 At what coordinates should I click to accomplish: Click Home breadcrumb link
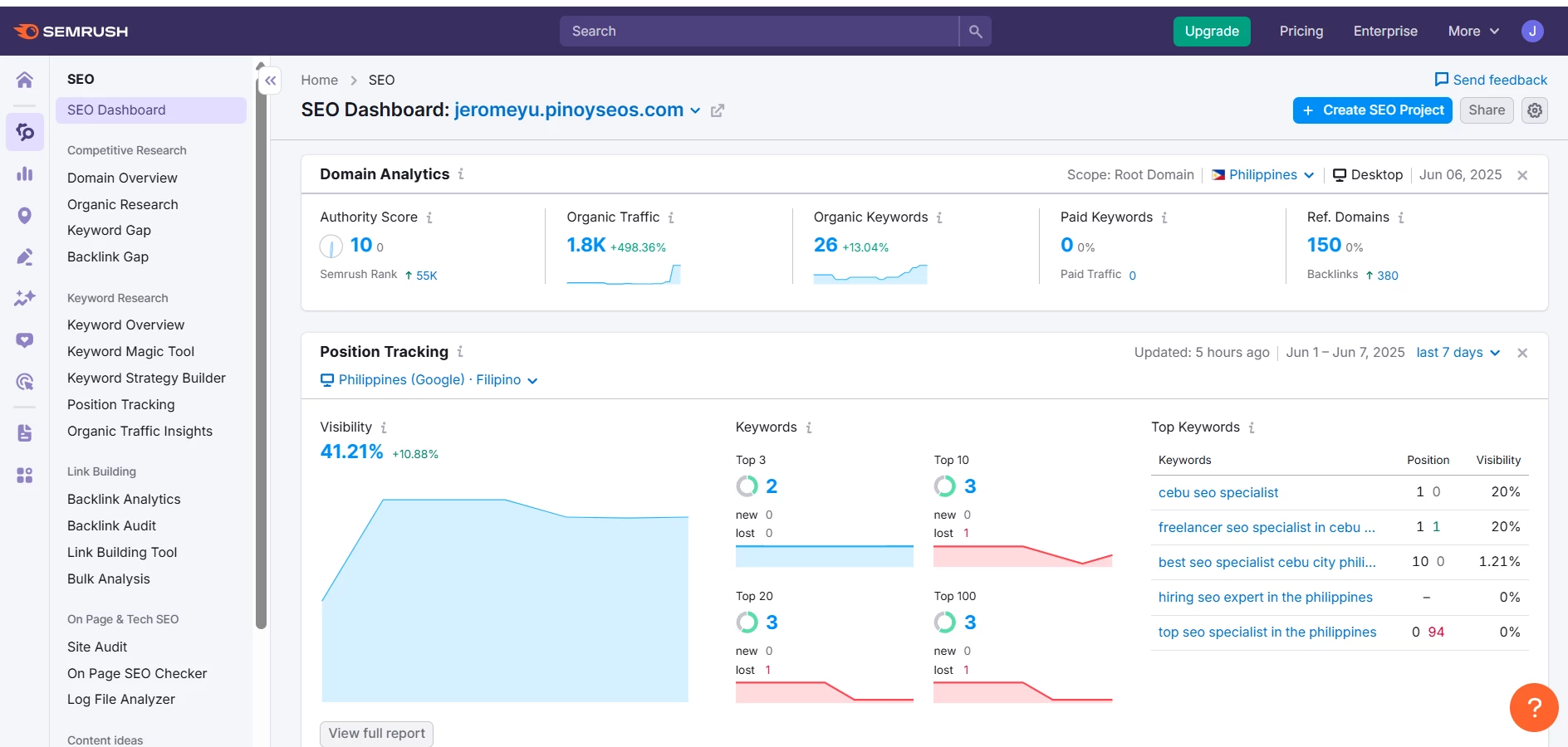(319, 81)
